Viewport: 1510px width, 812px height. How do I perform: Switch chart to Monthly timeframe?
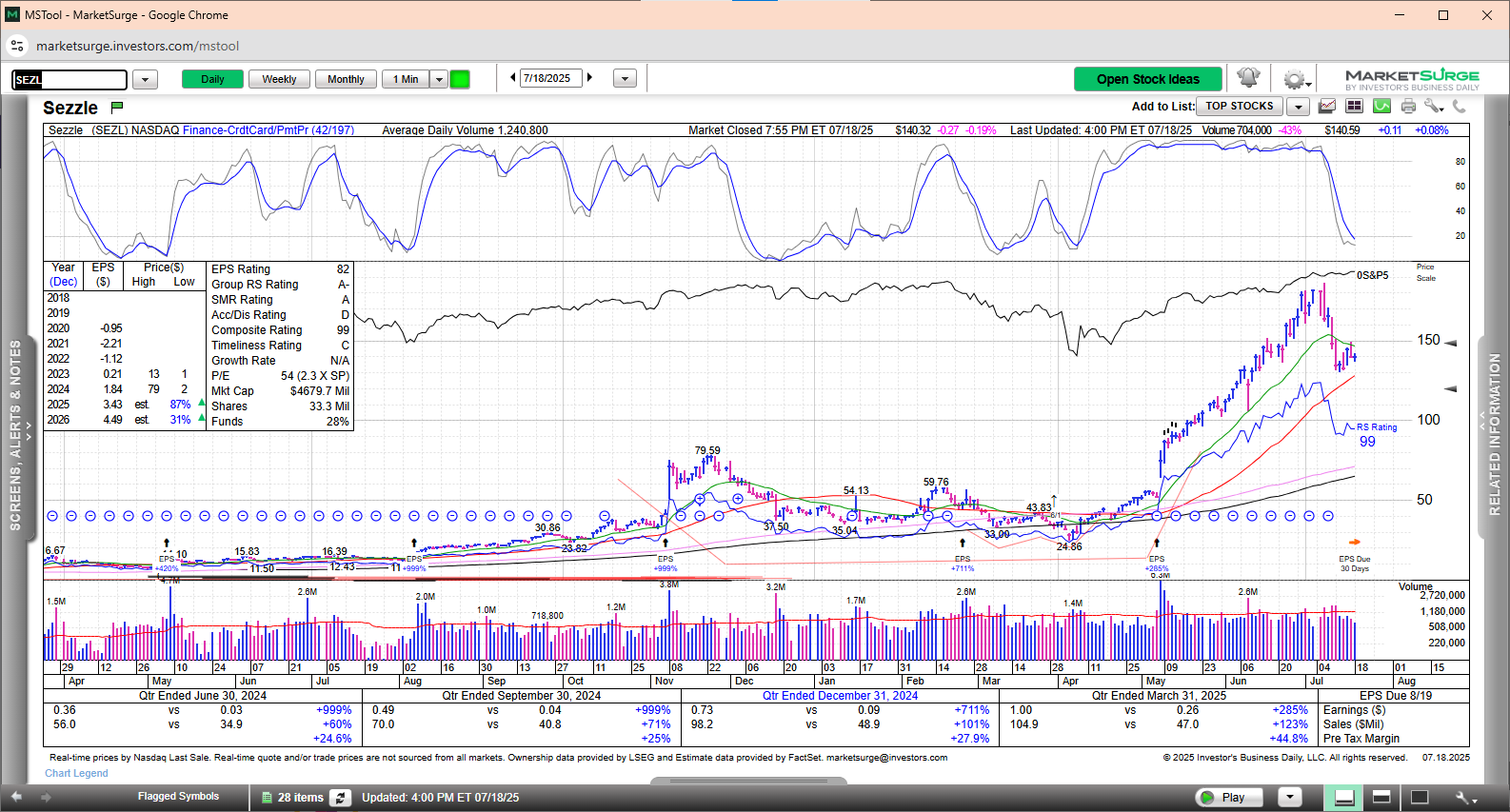346,79
